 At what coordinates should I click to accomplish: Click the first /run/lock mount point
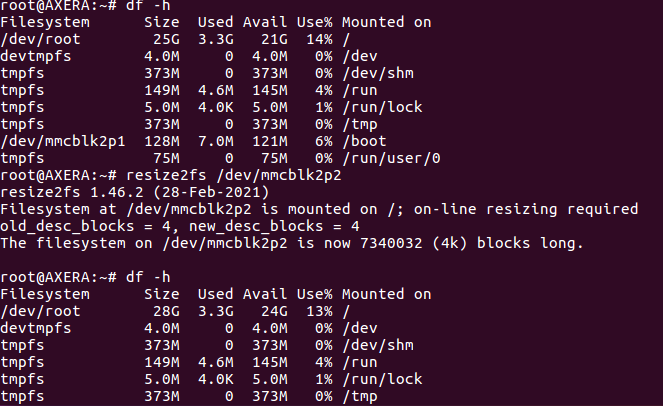tap(382, 107)
